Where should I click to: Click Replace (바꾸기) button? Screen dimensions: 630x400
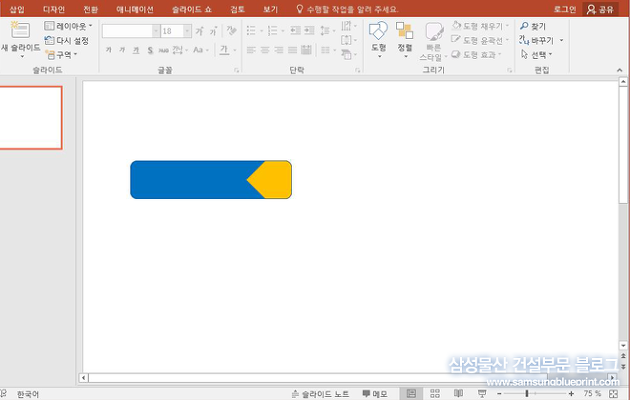click(536, 40)
